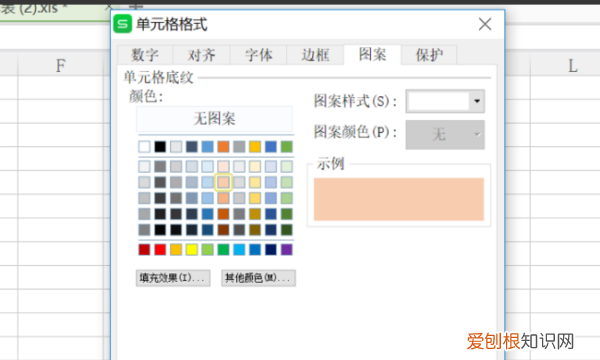Screen dimensions: 600x360
Task: Switch to the 数字 tab
Action: [145, 55]
